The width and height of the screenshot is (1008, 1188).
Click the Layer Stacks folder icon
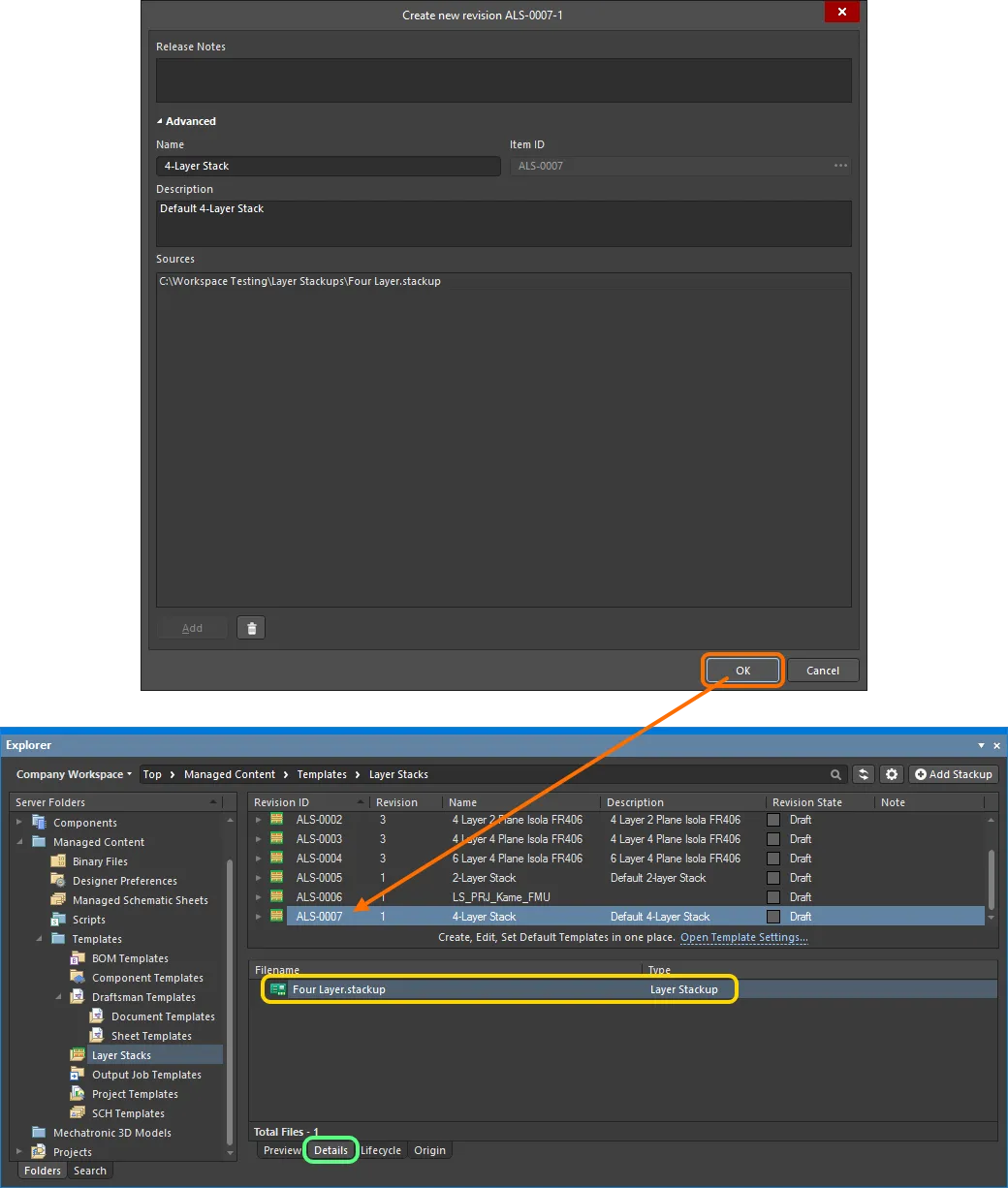(78, 1055)
